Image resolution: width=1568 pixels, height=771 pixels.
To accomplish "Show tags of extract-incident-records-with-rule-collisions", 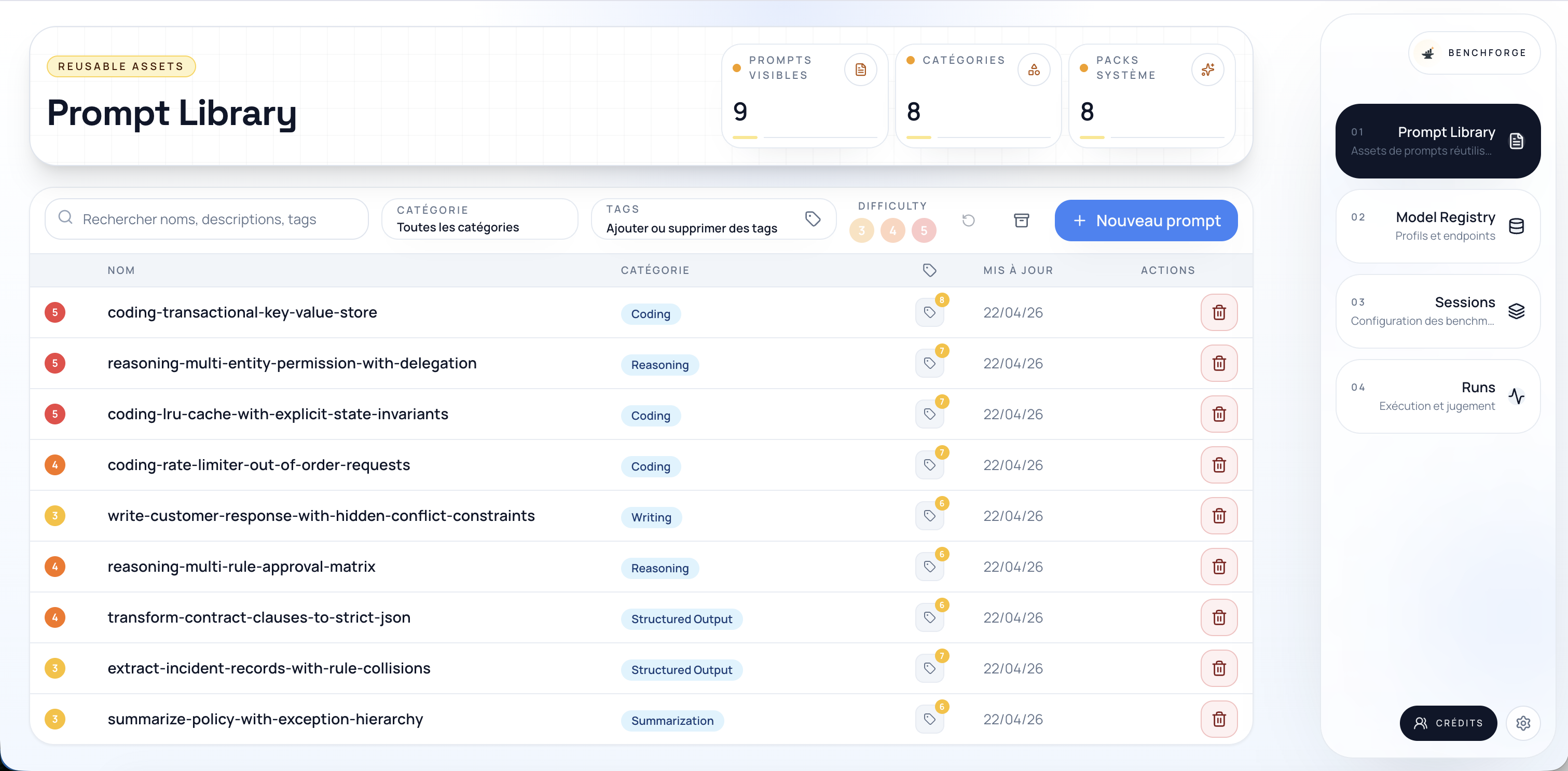I will (929, 668).
